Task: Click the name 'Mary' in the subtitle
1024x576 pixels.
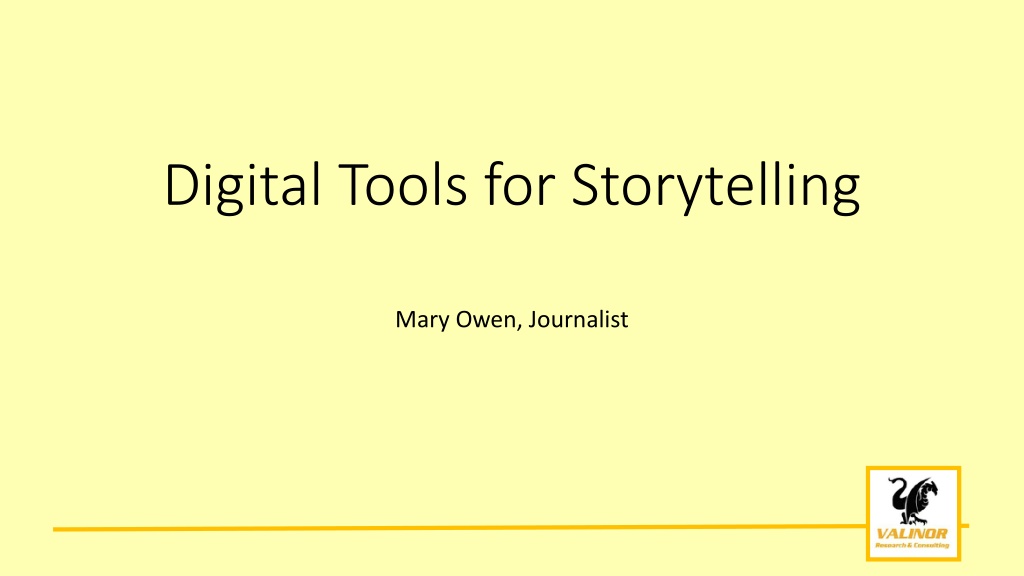Action: click(x=422, y=320)
